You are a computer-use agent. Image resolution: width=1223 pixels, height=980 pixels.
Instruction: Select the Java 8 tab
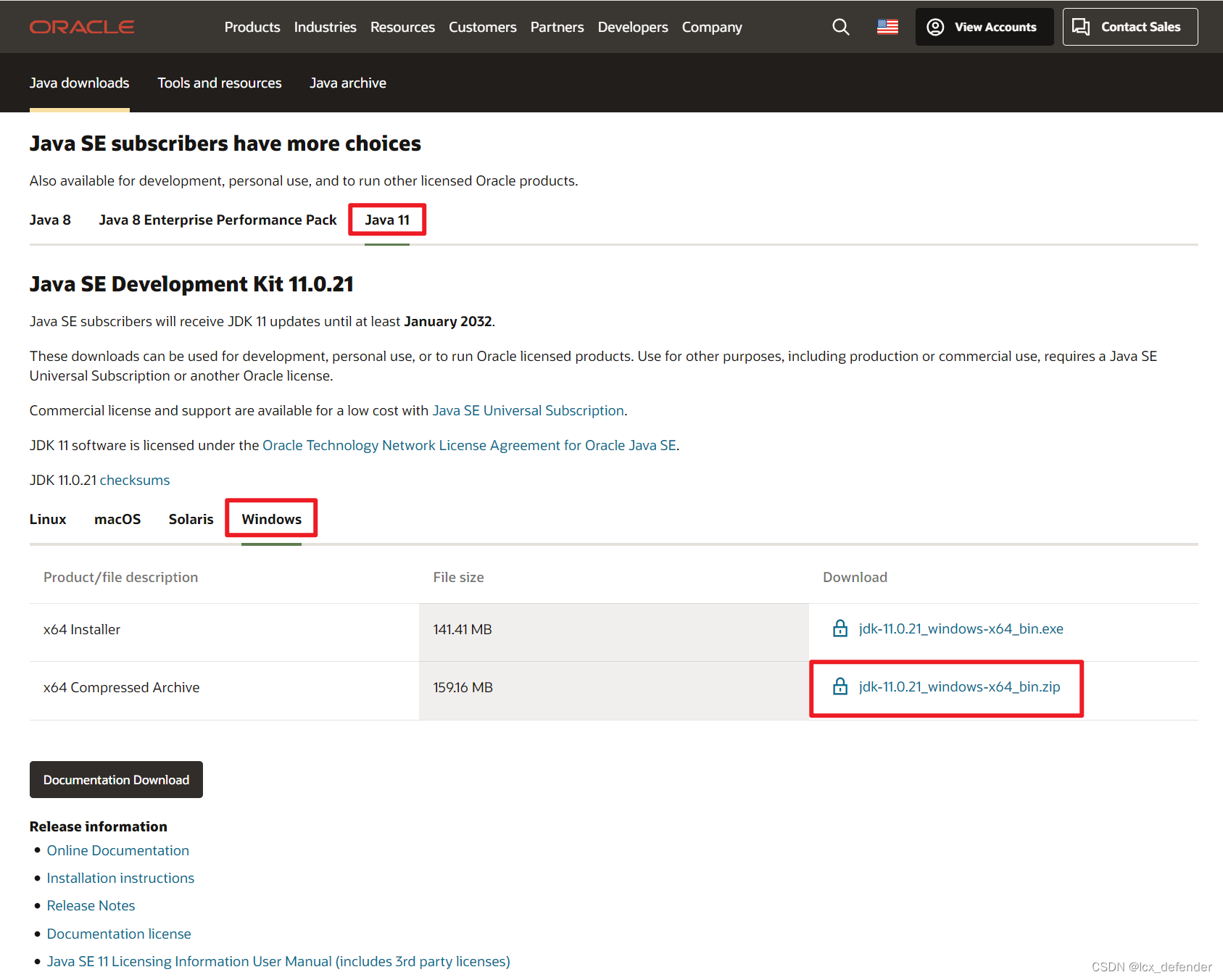(50, 220)
